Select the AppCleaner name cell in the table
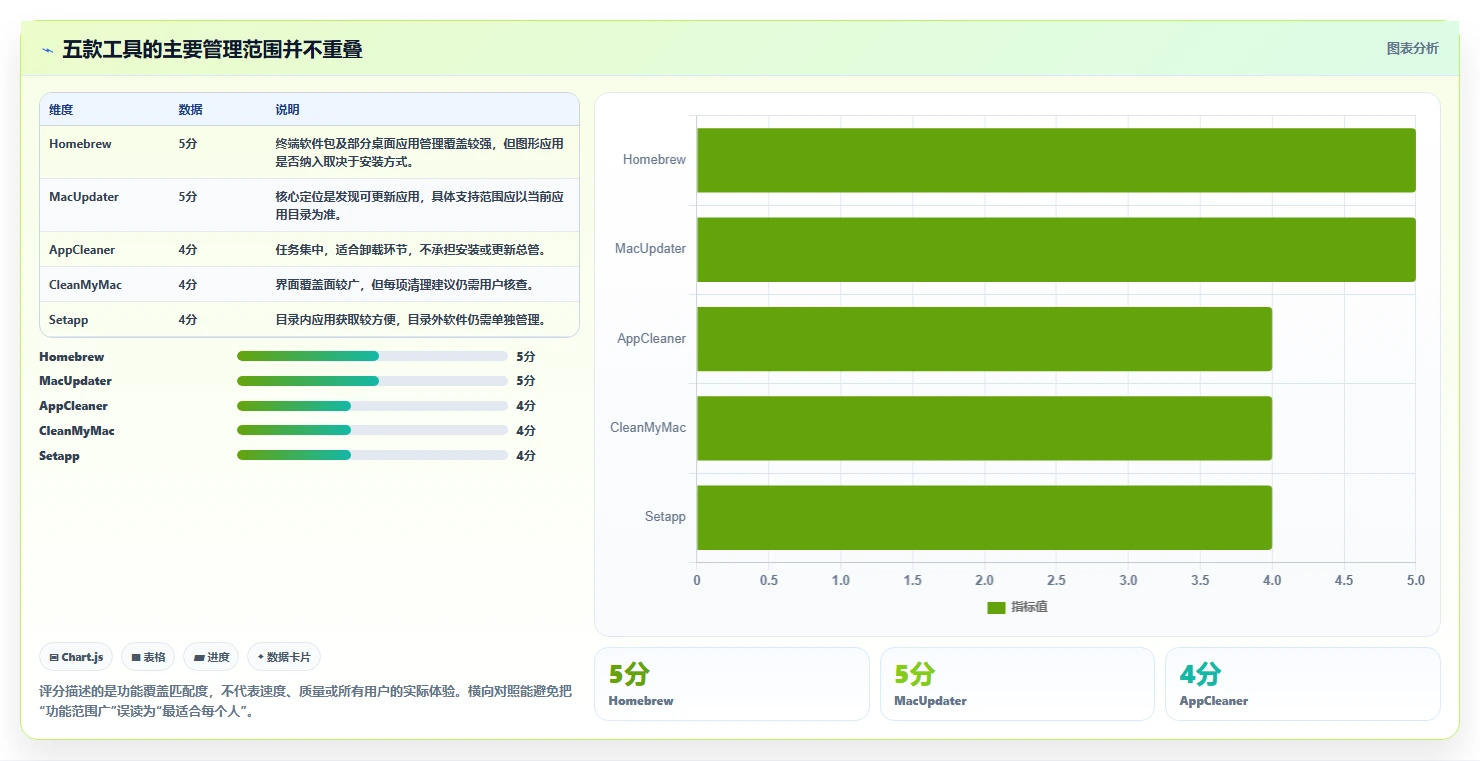The width and height of the screenshot is (1480, 761). (x=82, y=250)
